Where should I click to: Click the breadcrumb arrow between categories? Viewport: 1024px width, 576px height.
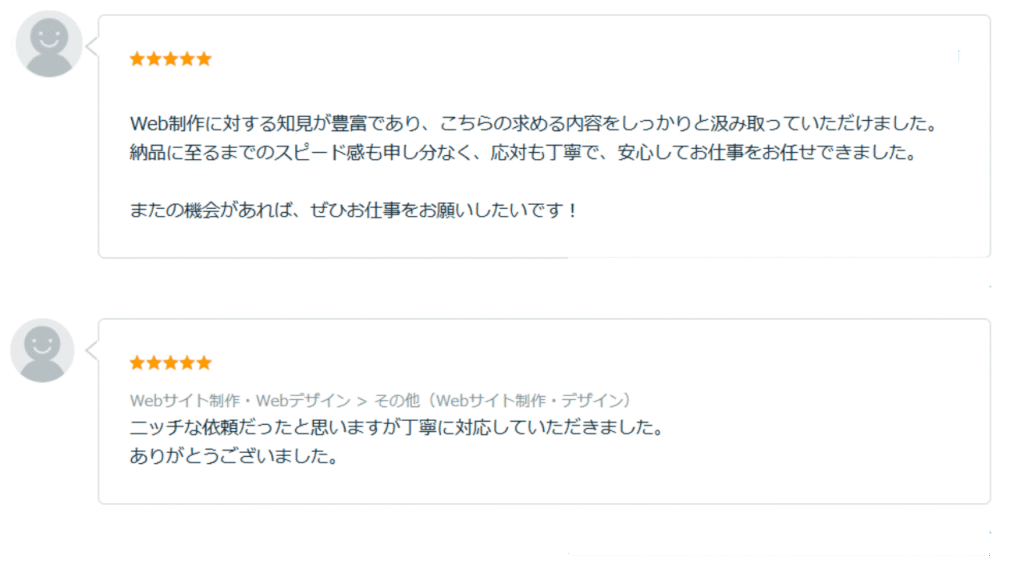(362, 401)
